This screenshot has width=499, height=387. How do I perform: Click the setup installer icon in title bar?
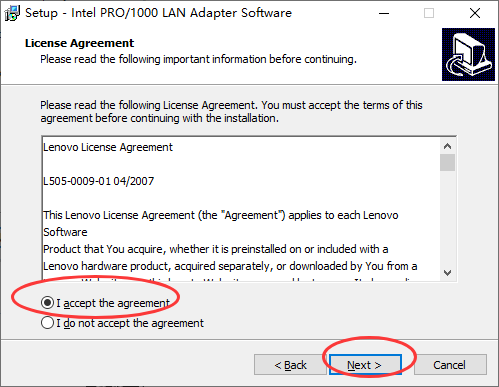(x=12, y=13)
